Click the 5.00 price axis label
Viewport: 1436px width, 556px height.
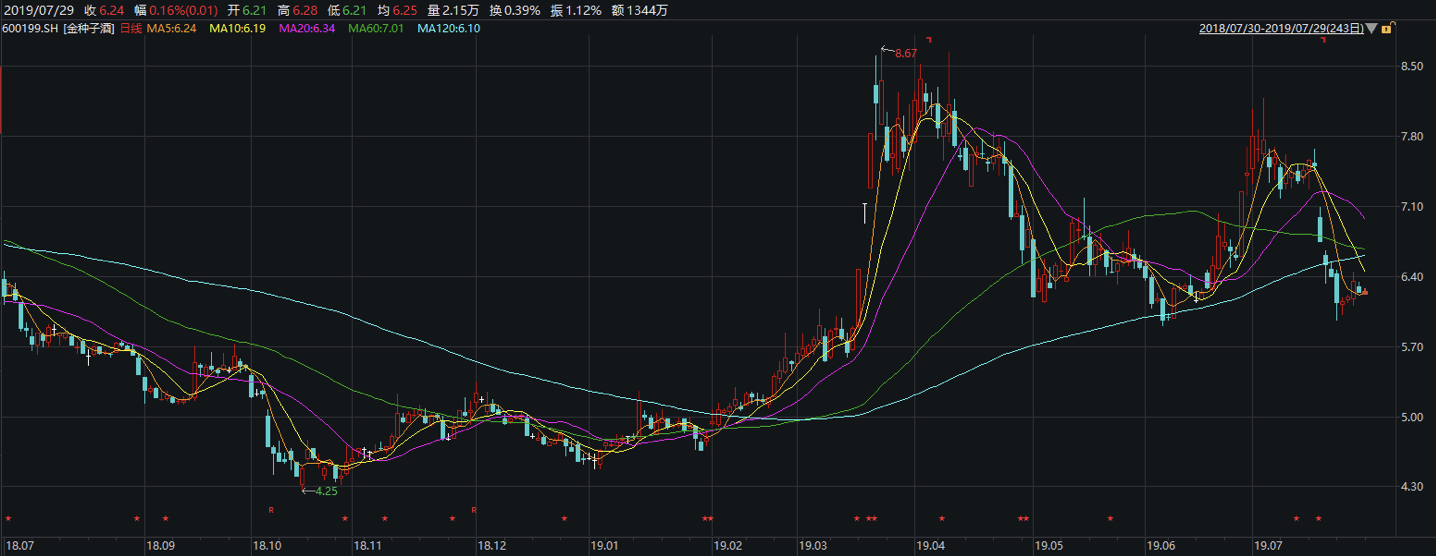(x=1413, y=417)
